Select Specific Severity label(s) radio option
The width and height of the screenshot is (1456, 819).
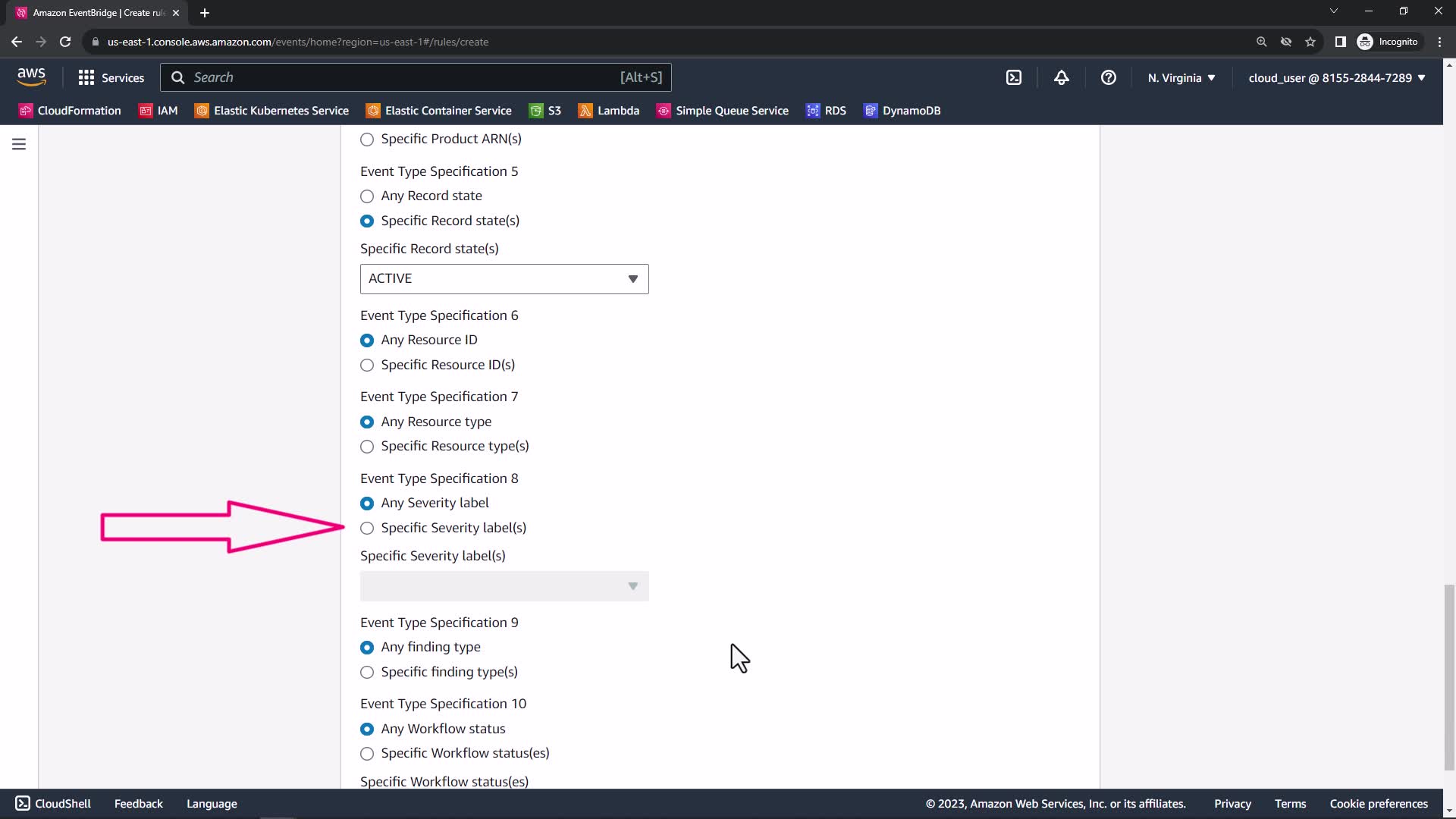367,529
